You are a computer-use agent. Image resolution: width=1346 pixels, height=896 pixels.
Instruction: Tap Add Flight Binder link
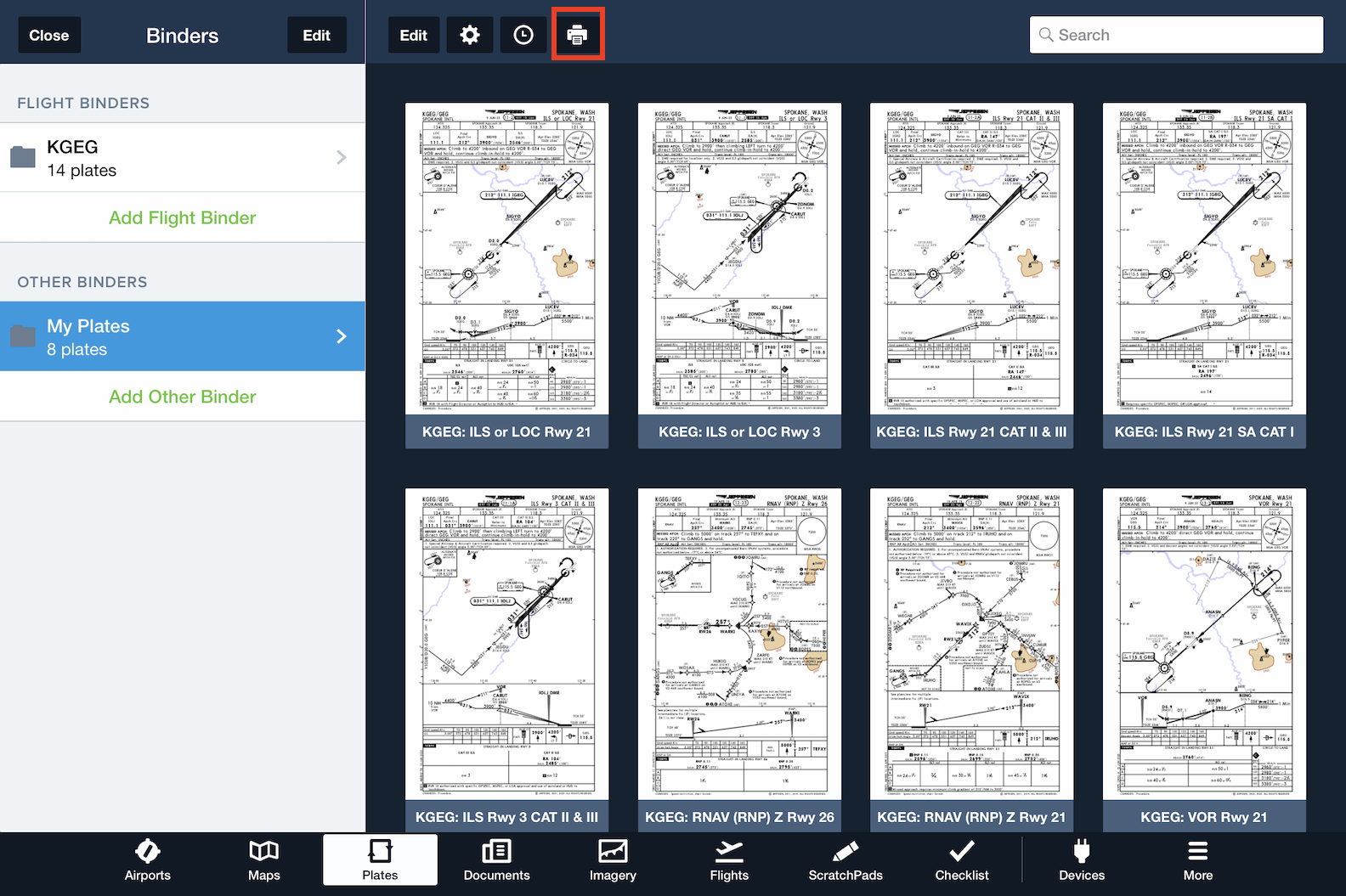click(182, 218)
